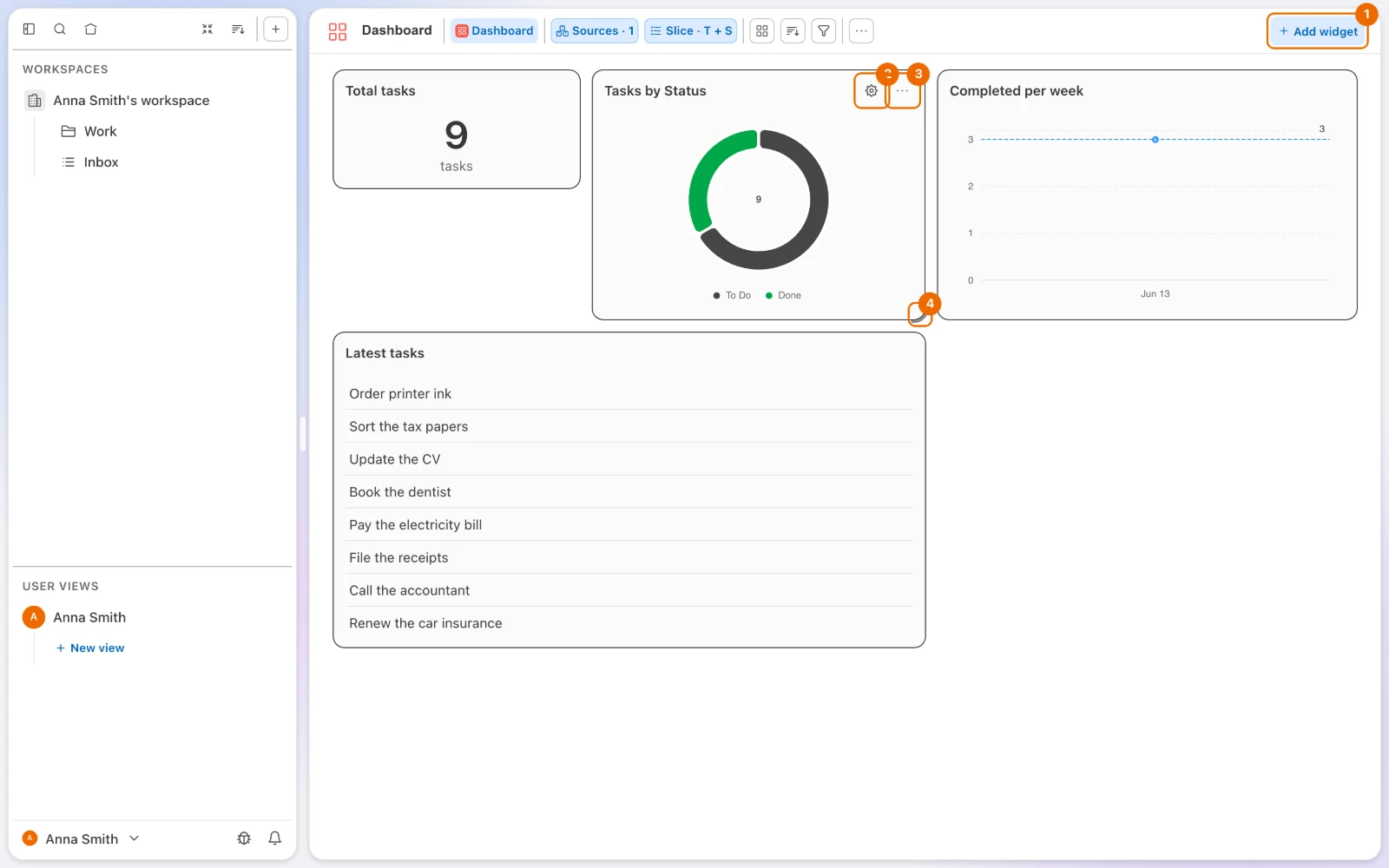Toggle the Done legend entry
Image resolution: width=1389 pixels, height=868 pixels.
[783, 295]
